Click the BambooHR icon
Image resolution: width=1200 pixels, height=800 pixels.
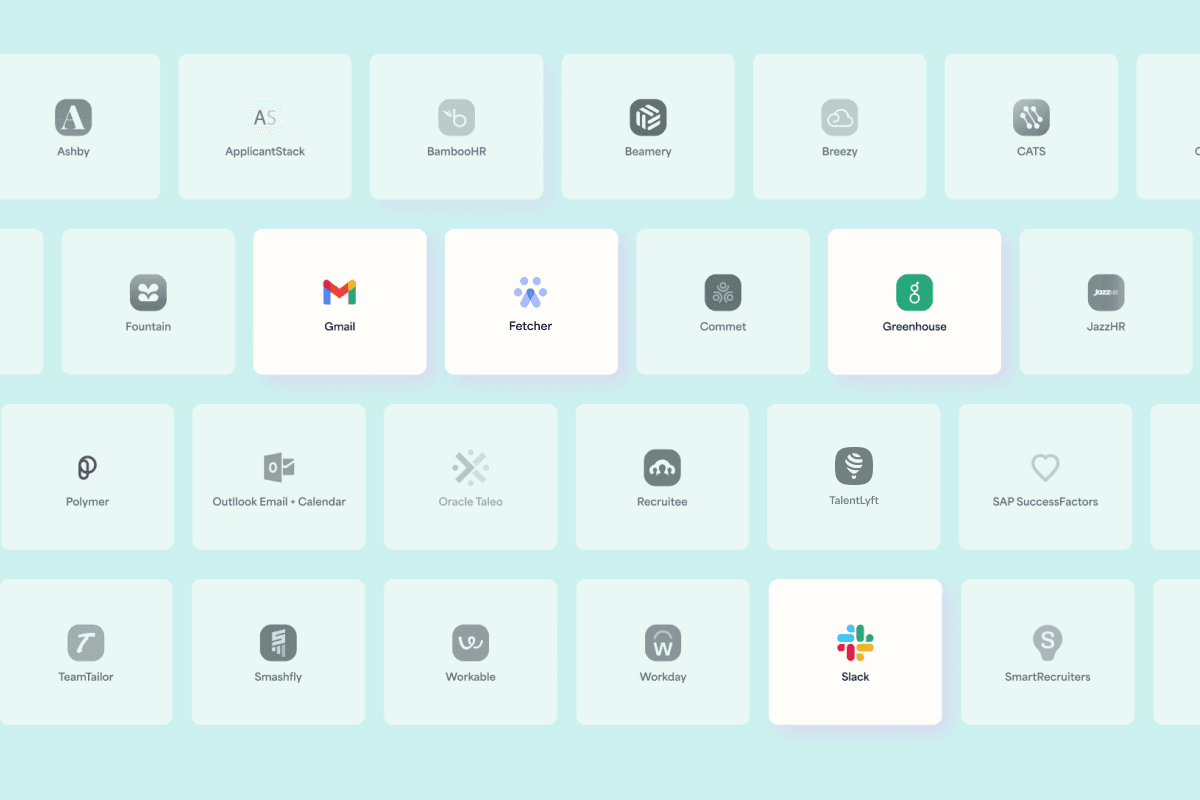pos(456,114)
